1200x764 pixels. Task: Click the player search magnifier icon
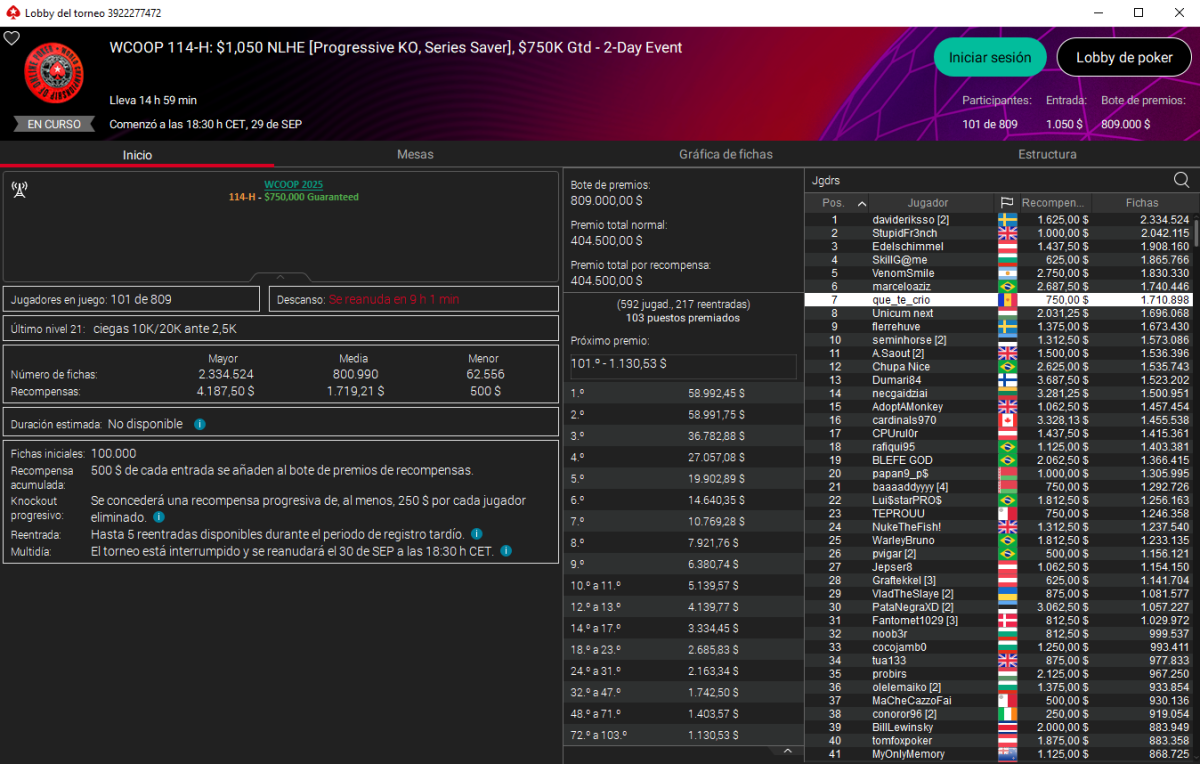click(1181, 180)
